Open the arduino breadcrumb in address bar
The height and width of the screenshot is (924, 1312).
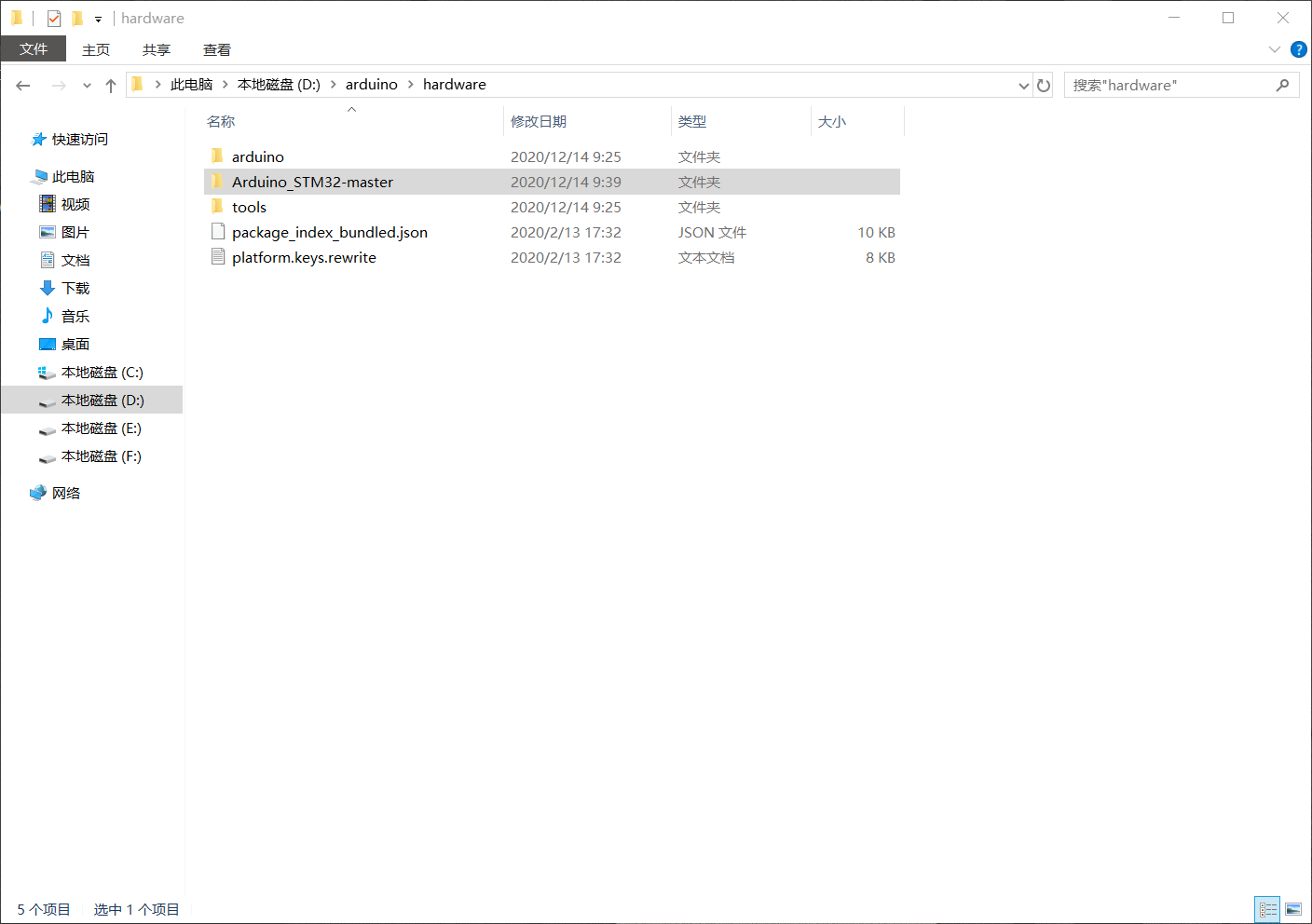pyautogui.click(x=371, y=84)
